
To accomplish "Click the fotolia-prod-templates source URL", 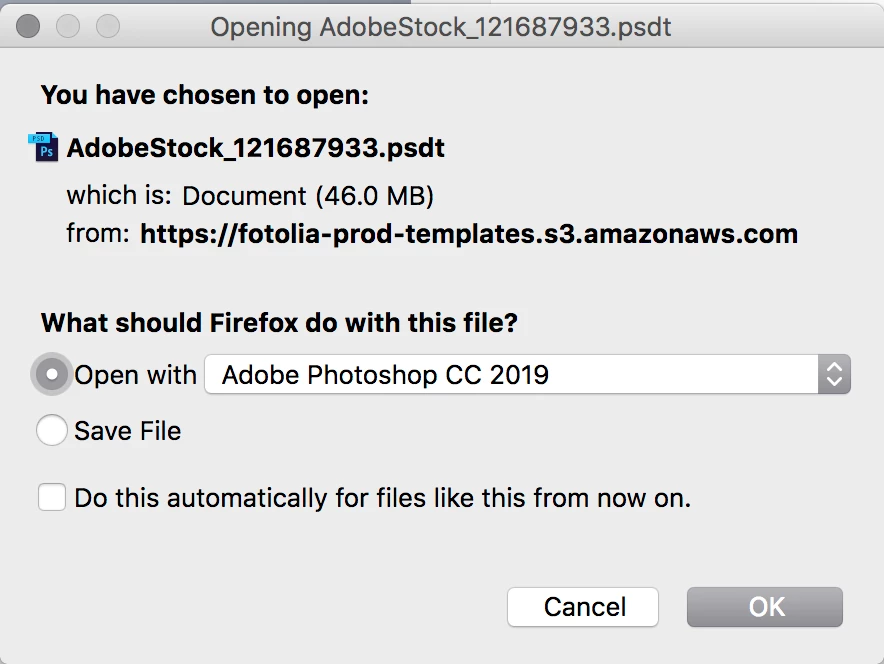I will (469, 234).
